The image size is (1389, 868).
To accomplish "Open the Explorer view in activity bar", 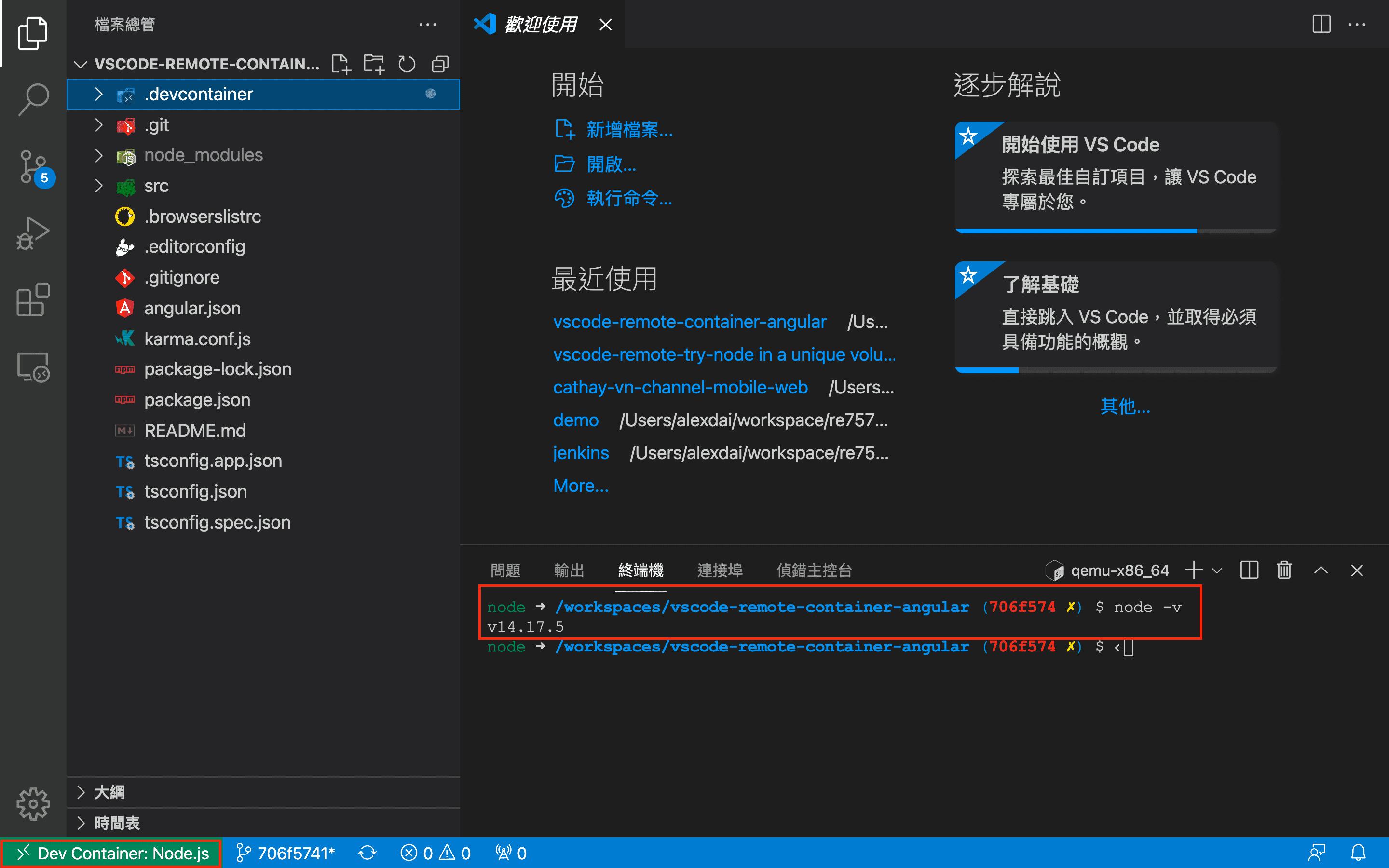I will (33, 33).
